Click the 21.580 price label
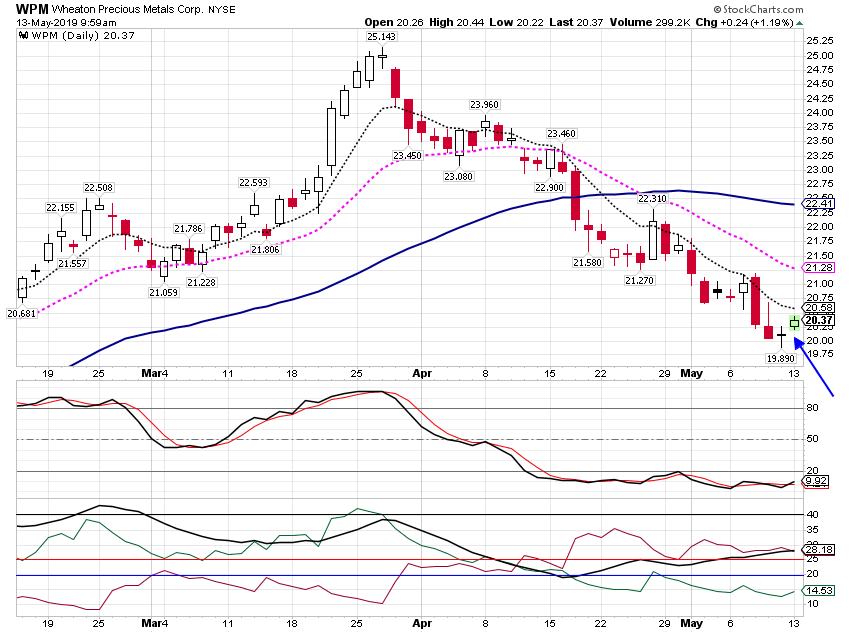The width and height of the screenshot is (850, 633). (x=587, y=263)
